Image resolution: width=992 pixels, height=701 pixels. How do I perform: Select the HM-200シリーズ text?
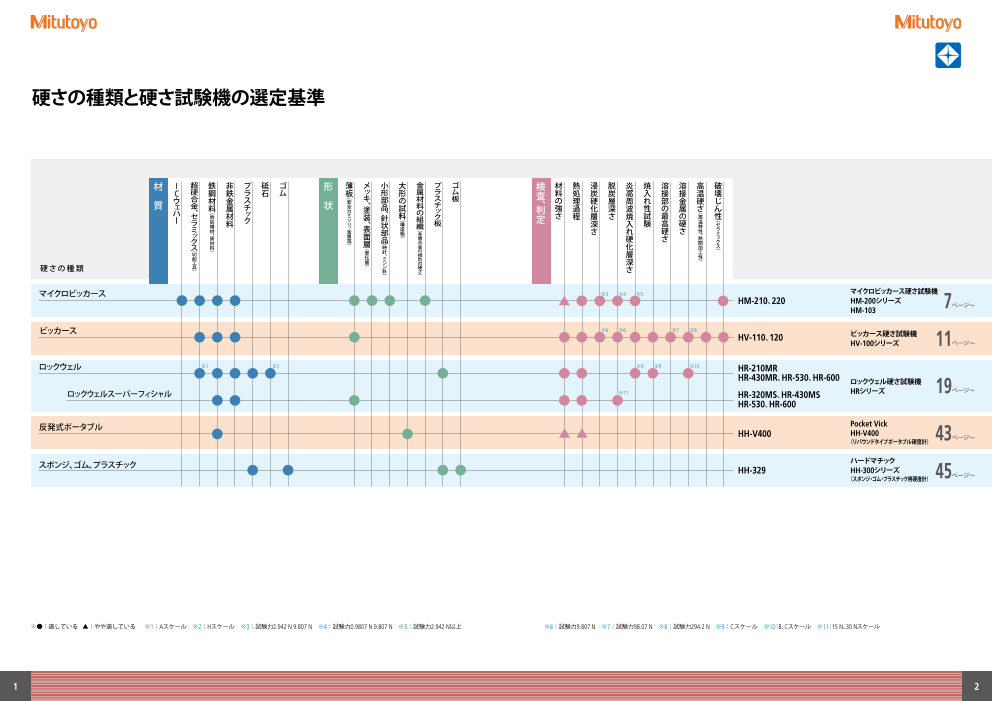[875, 301]
